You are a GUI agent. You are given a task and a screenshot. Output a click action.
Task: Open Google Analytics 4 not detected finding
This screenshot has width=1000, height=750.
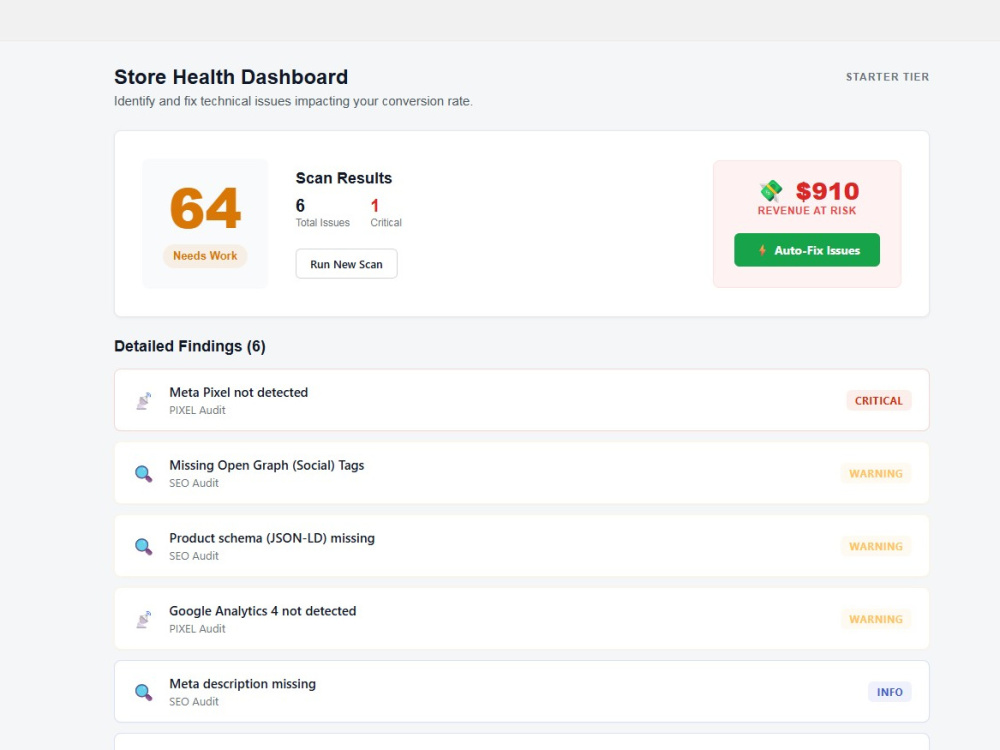point(522,619)
